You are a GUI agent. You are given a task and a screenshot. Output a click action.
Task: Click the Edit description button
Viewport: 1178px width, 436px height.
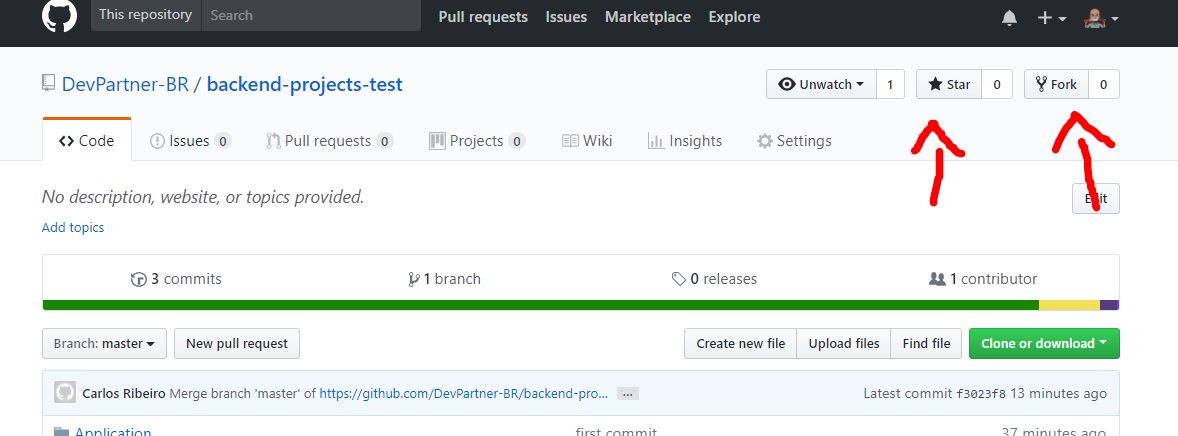1095,198
